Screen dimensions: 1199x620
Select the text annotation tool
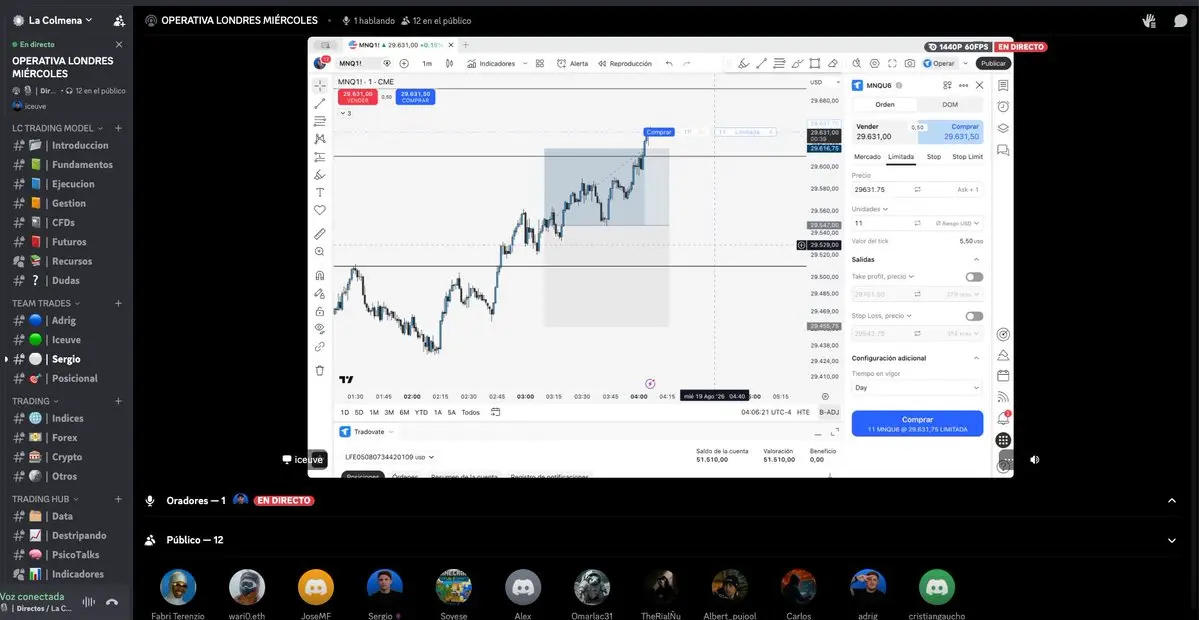tap(320, 192)
